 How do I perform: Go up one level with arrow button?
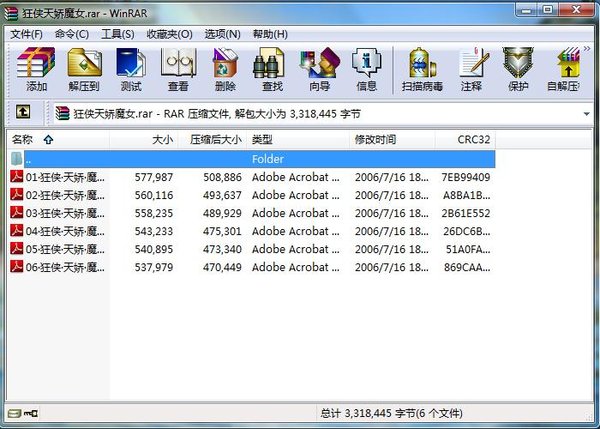point(23,112)
